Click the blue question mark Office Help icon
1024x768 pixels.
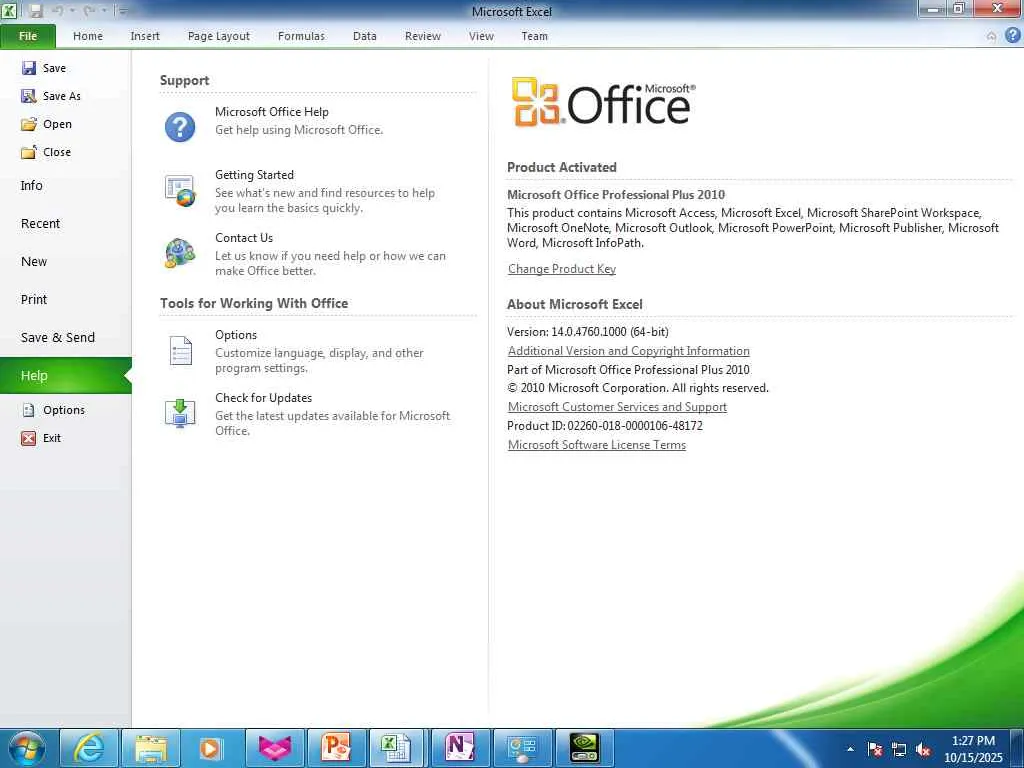point(180,127)
